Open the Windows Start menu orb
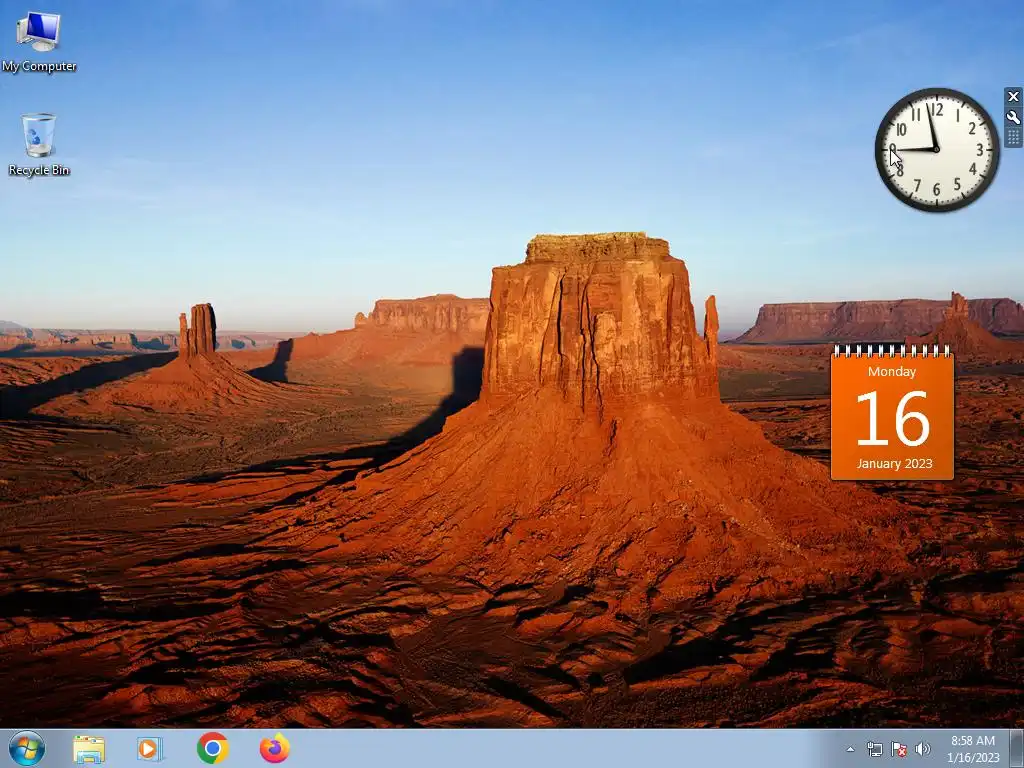 point(27,748)
